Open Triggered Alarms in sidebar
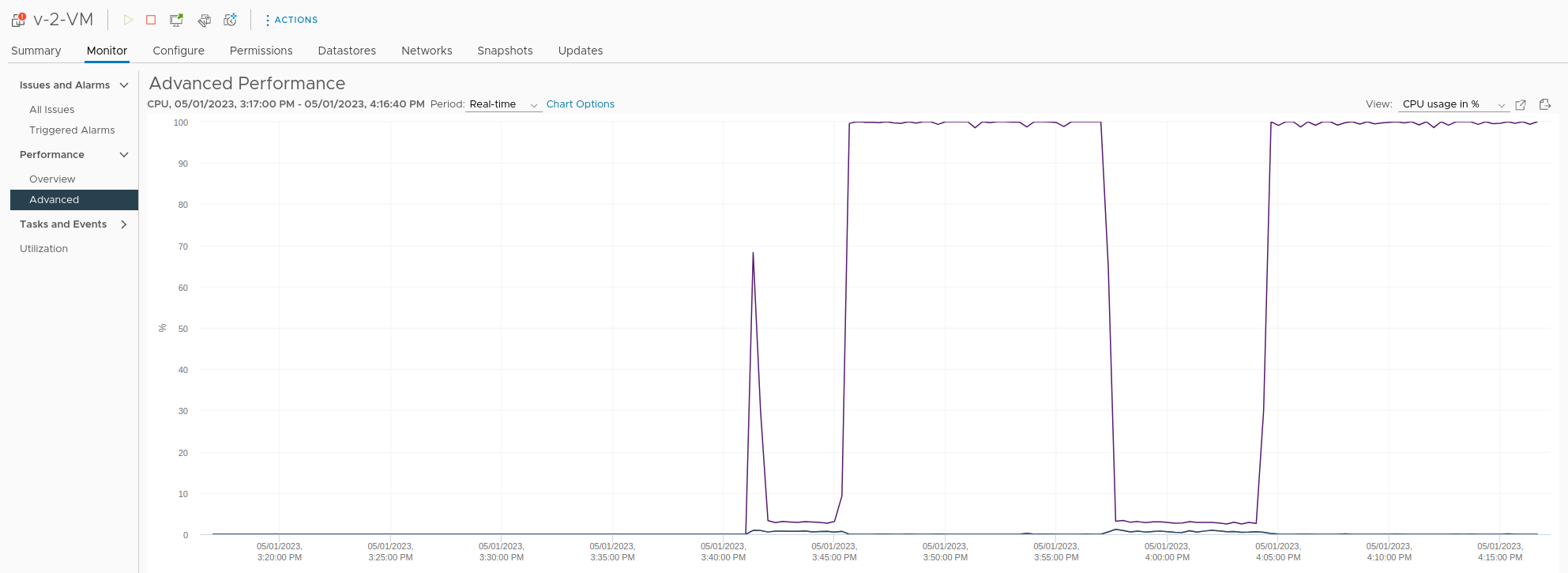1568x573 pixels. click(72, 130)
